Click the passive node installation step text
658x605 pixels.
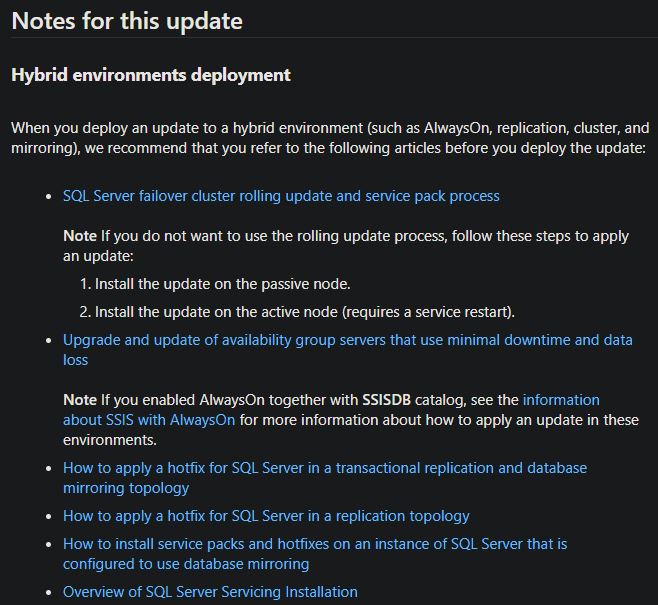(222, 284)
